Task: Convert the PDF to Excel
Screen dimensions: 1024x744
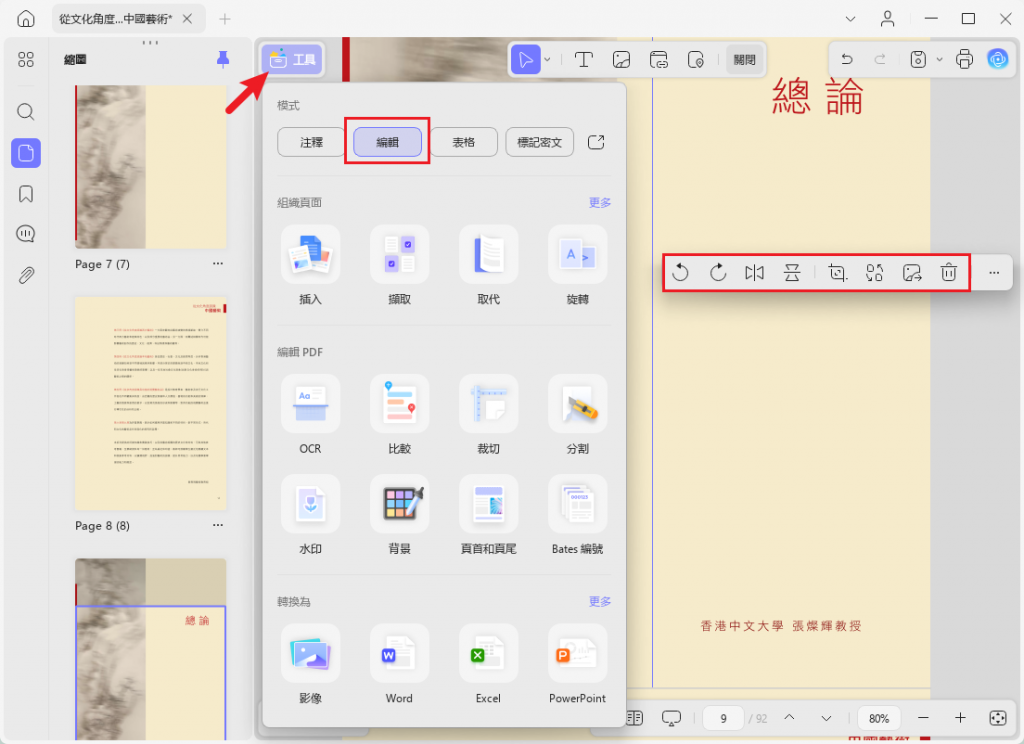Action: click(488, 653)
